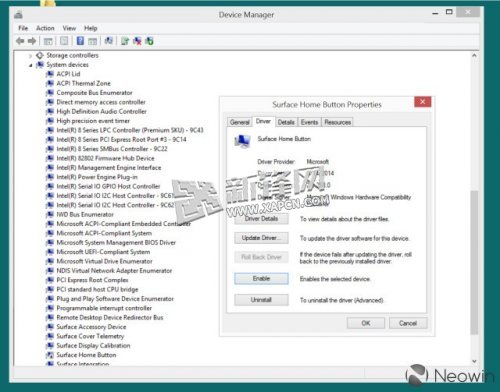Select Microsoft UEFI-Compliant System
This screenshot has height=392, width=500.
point(103,252)
